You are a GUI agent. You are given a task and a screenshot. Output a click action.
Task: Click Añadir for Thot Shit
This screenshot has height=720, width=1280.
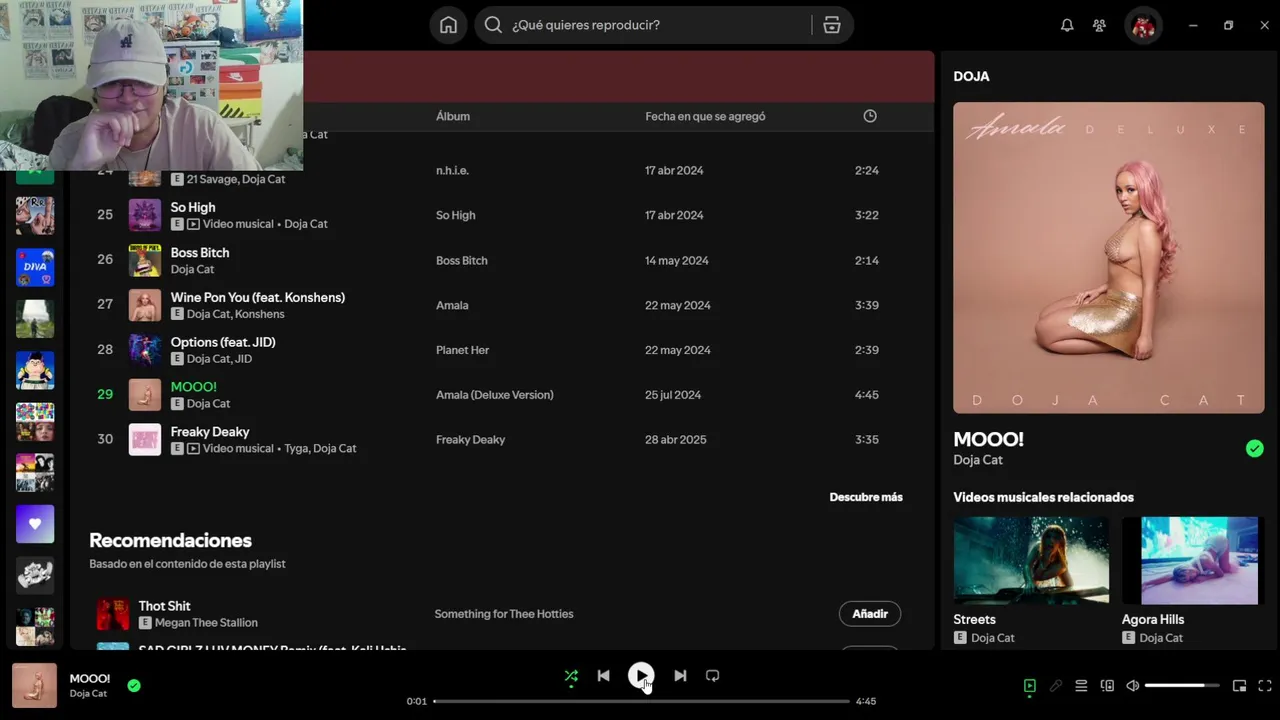coord(870,614)
